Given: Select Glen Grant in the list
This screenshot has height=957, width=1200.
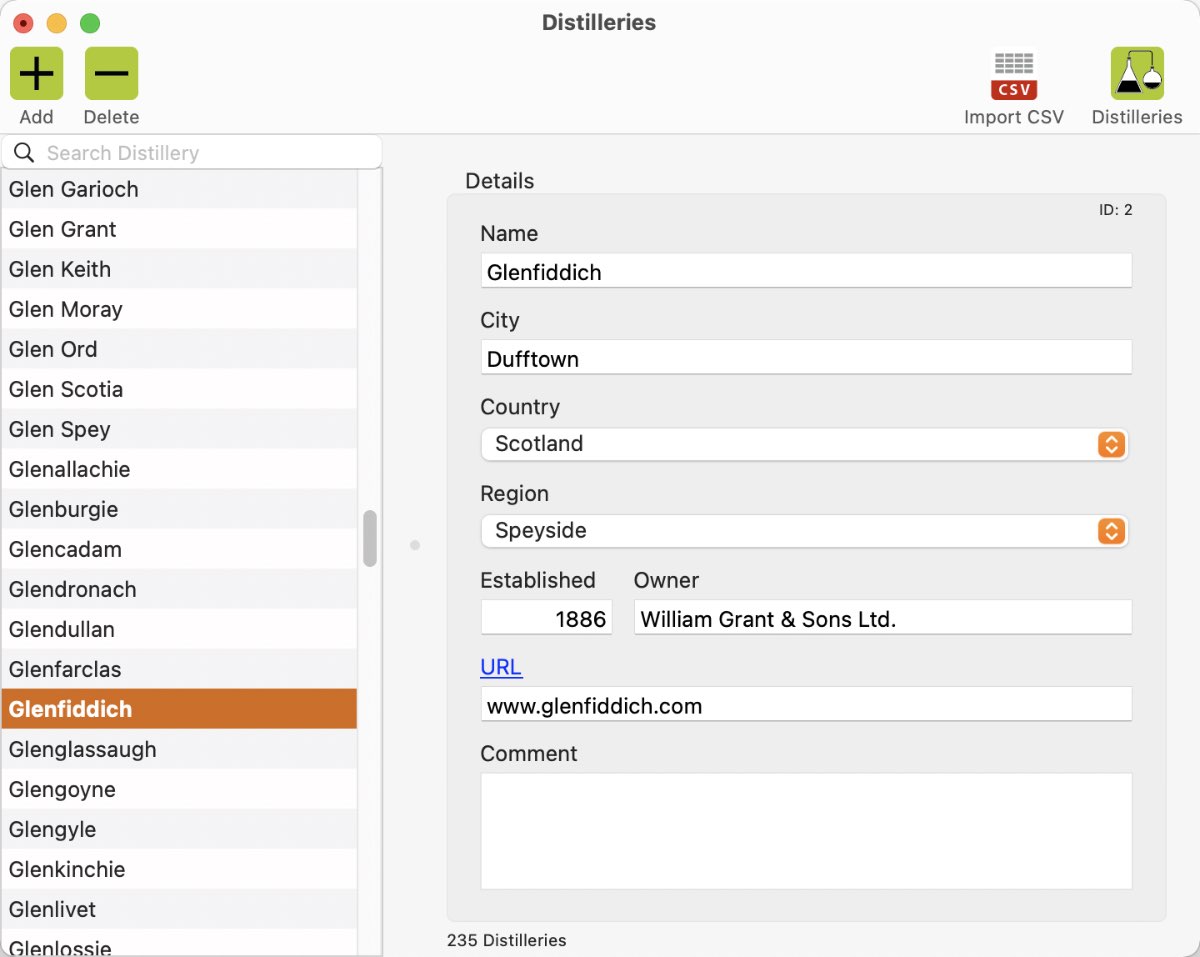Looking at the screenshot, I should tap(179, 229).
